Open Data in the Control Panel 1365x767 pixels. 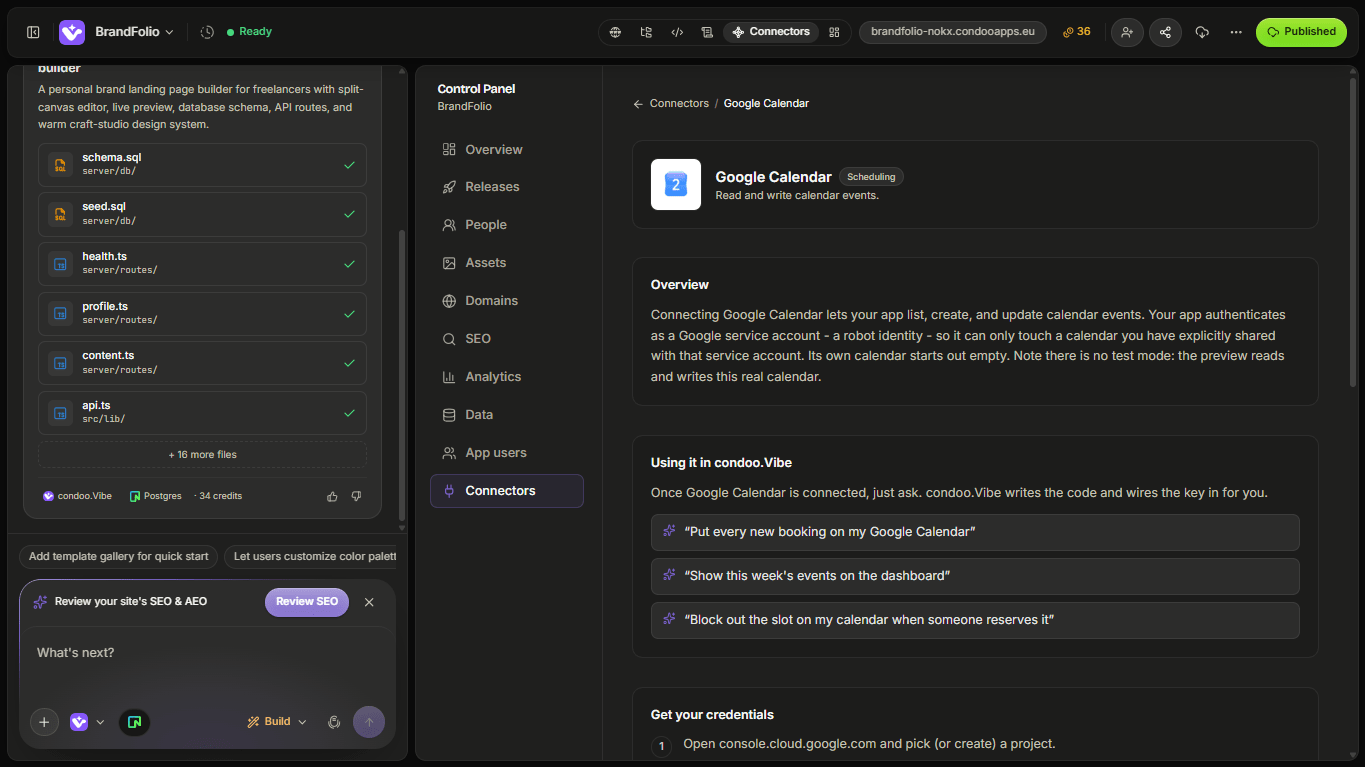coord(507,415)
